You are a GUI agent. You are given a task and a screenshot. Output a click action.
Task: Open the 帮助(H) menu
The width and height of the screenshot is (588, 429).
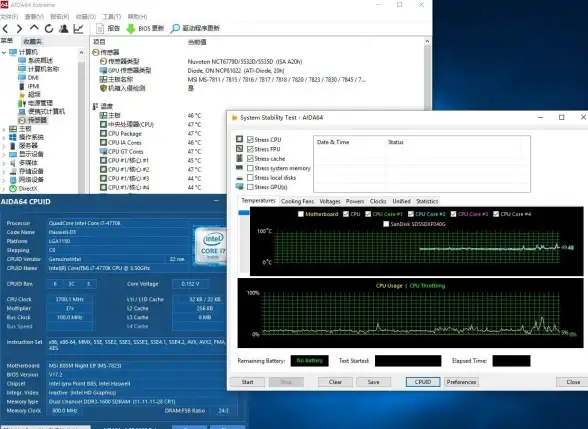point(137,16)
